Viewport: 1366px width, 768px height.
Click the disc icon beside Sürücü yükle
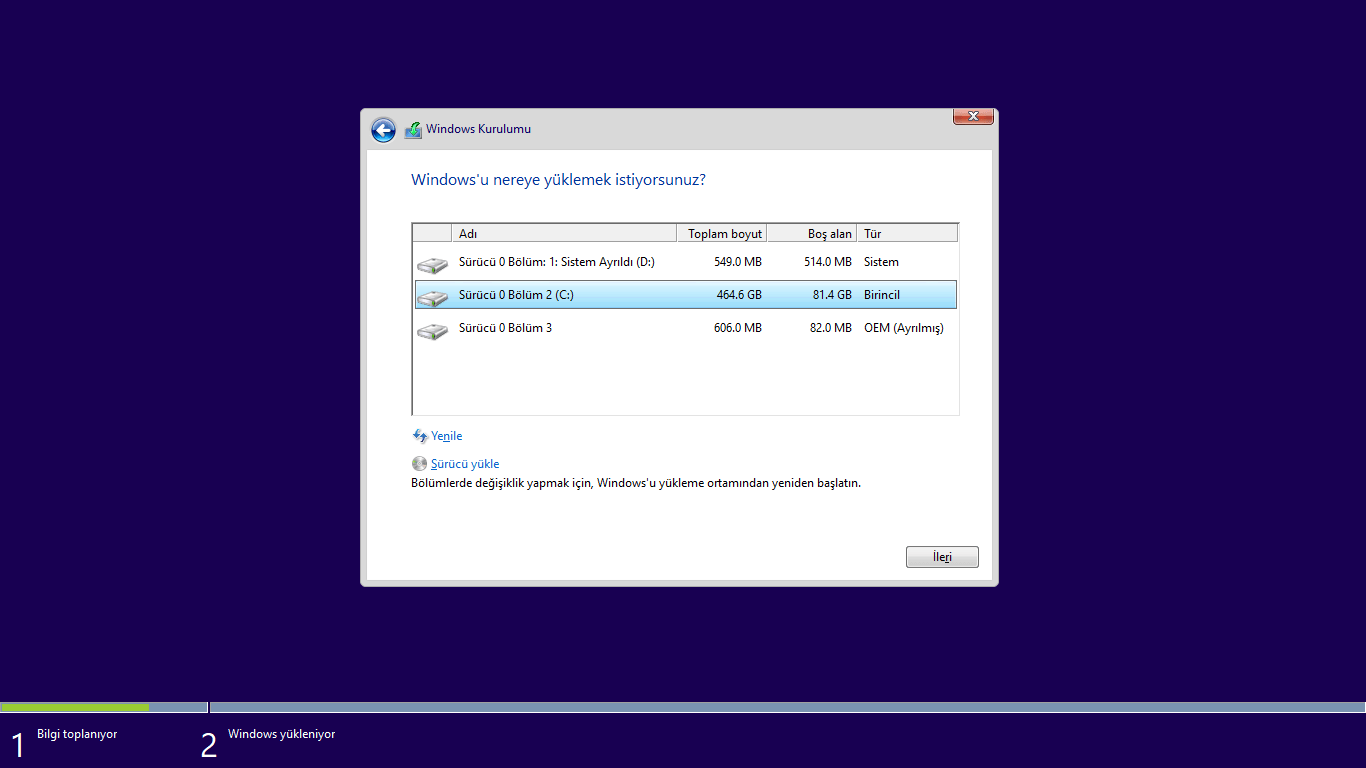tap(419, 464)
